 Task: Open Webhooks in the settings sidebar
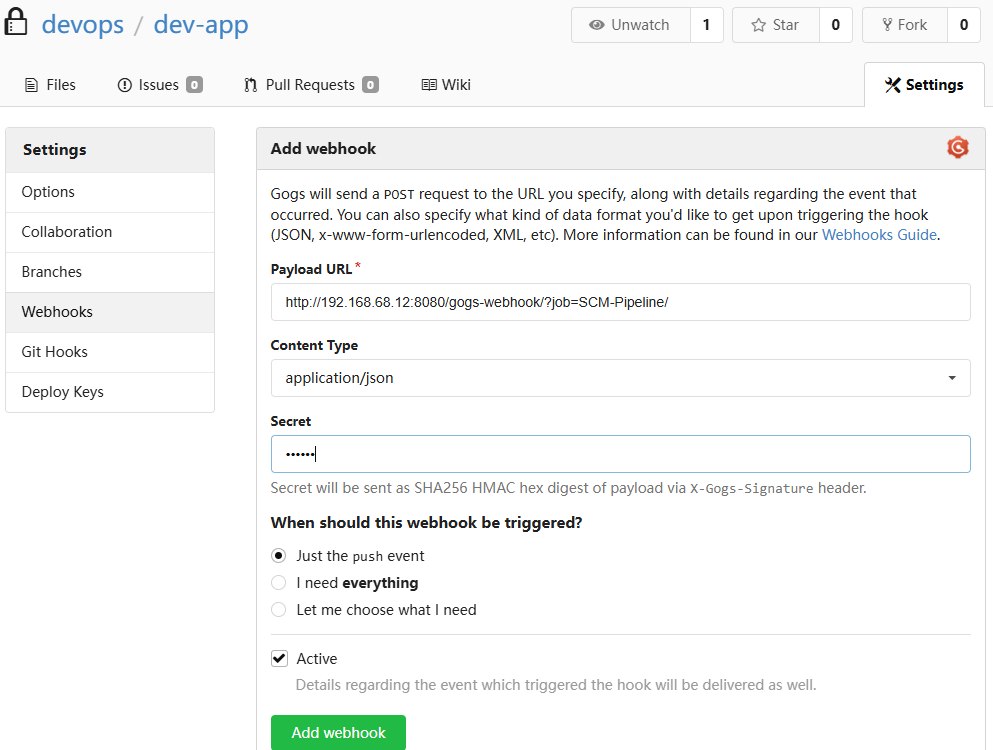pyautogui.click(x=110, y=312)
